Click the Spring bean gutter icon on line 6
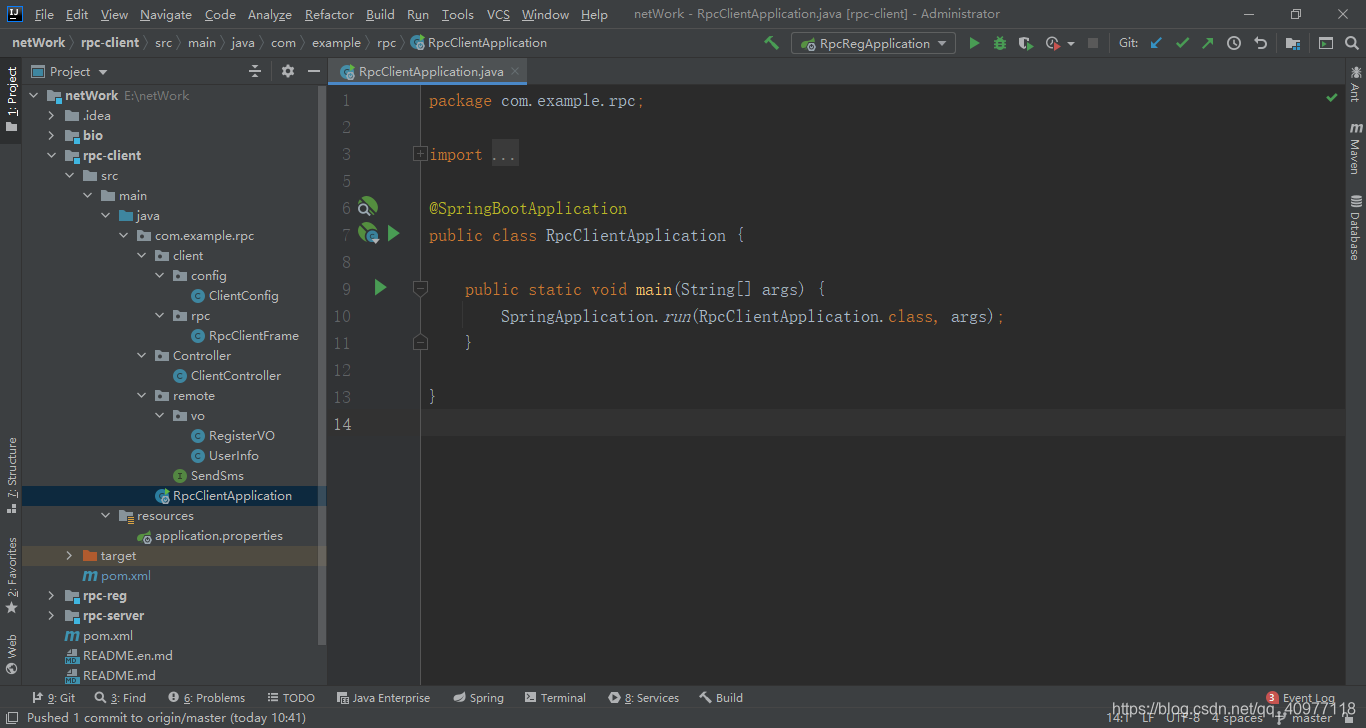Image resolution: width=1366 pixels, height=728 pixels. coord(367,207)
